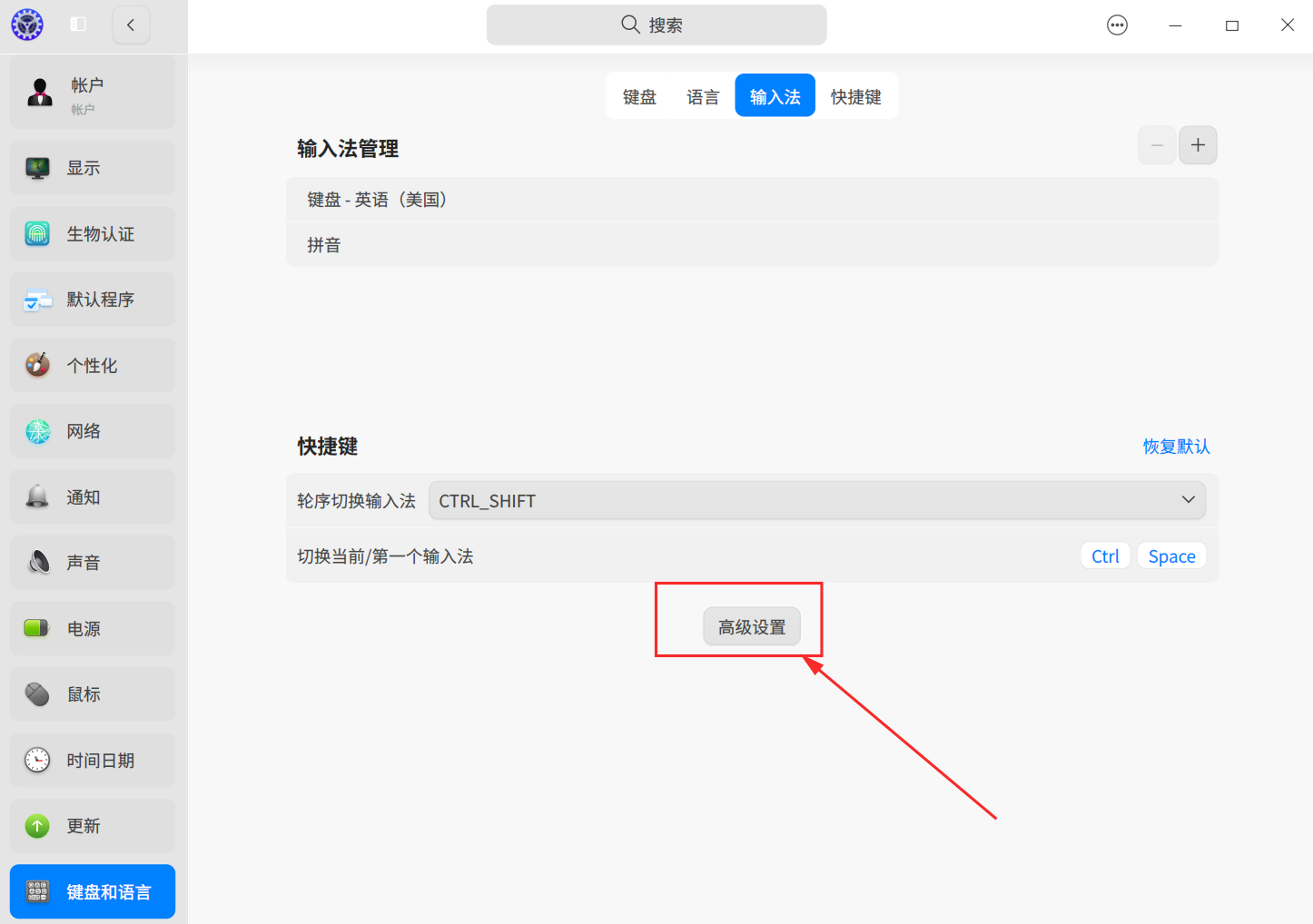Screen dimensions: 1313x924
Task: Open 时间日期 label in sidebar
Action: pyautogui.click(x=100, y=761)
